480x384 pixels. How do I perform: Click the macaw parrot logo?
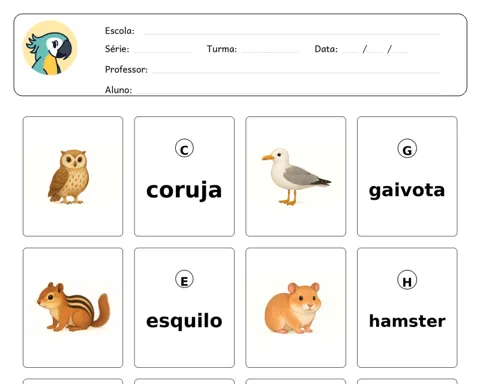coord(50,48)
